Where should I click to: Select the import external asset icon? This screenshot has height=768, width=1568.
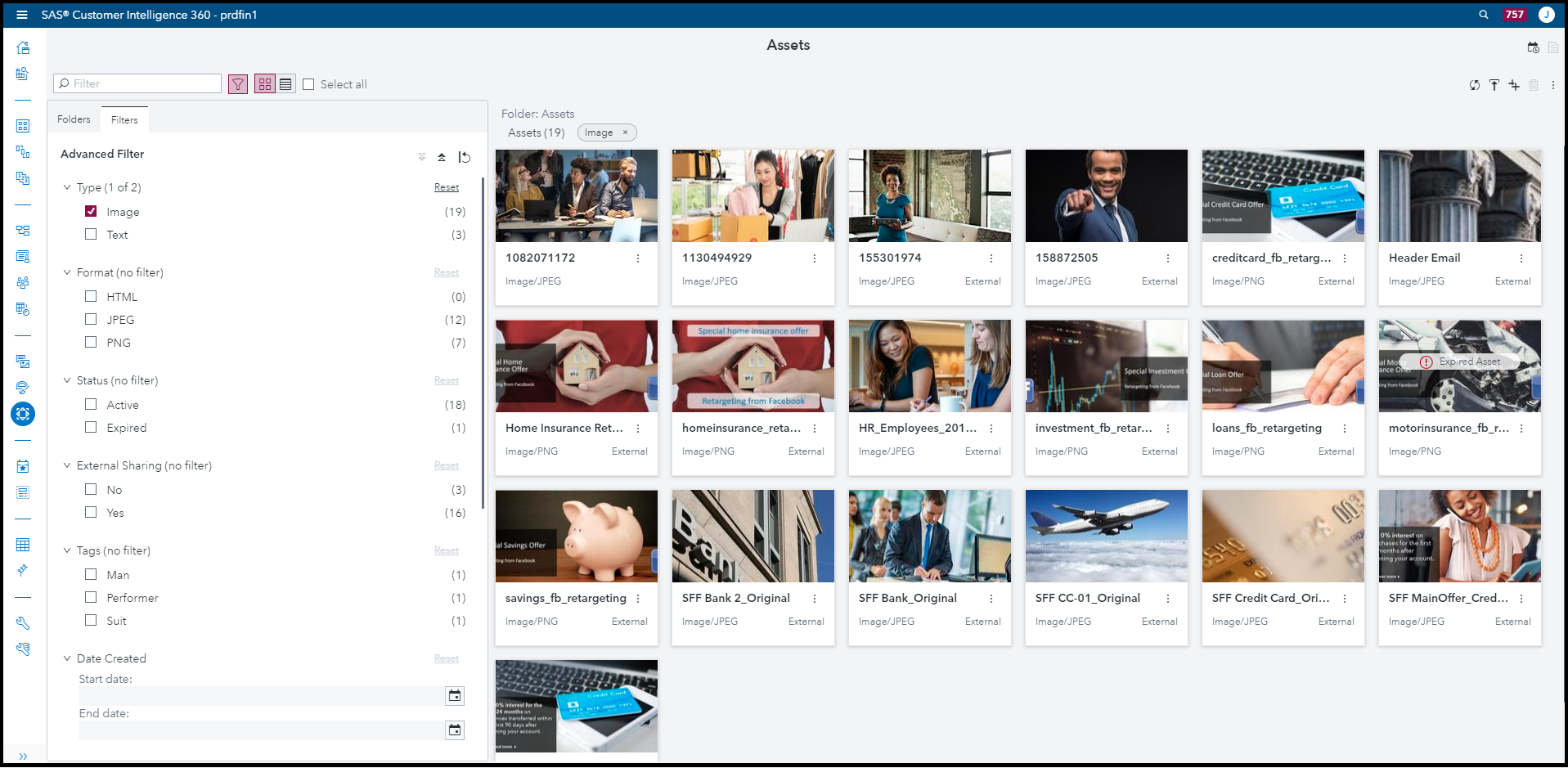1514,84
